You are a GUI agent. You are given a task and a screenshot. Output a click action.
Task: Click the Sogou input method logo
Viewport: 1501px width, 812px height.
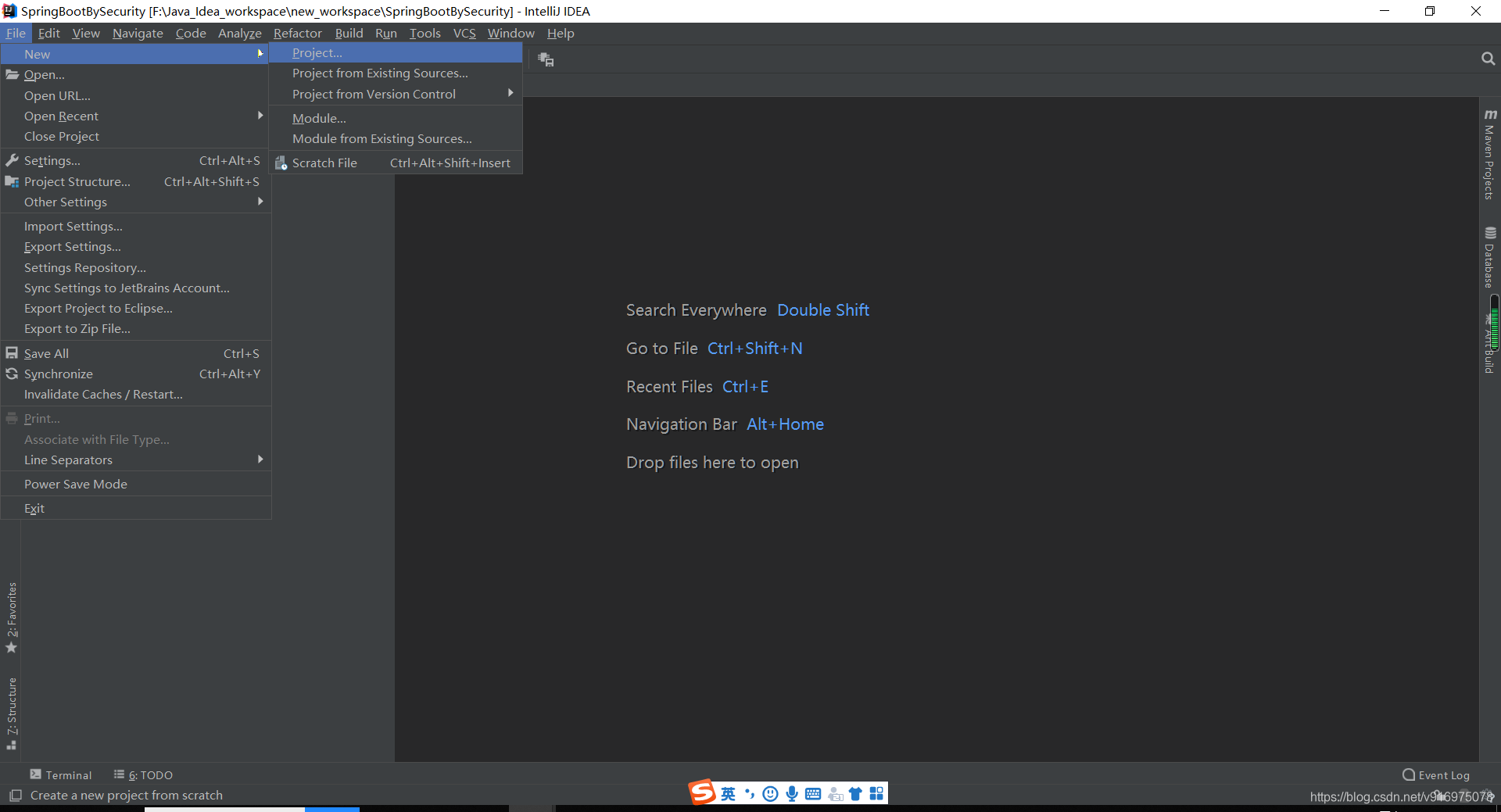[702, 792]
